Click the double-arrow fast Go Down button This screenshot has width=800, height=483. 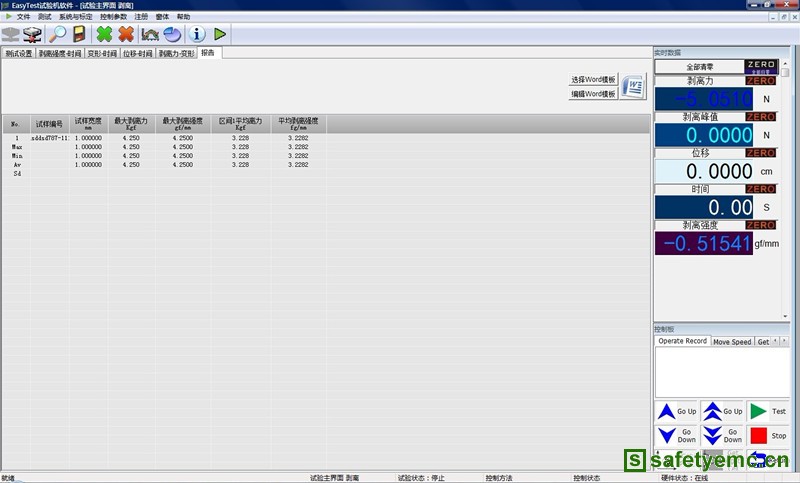(722, 436)
